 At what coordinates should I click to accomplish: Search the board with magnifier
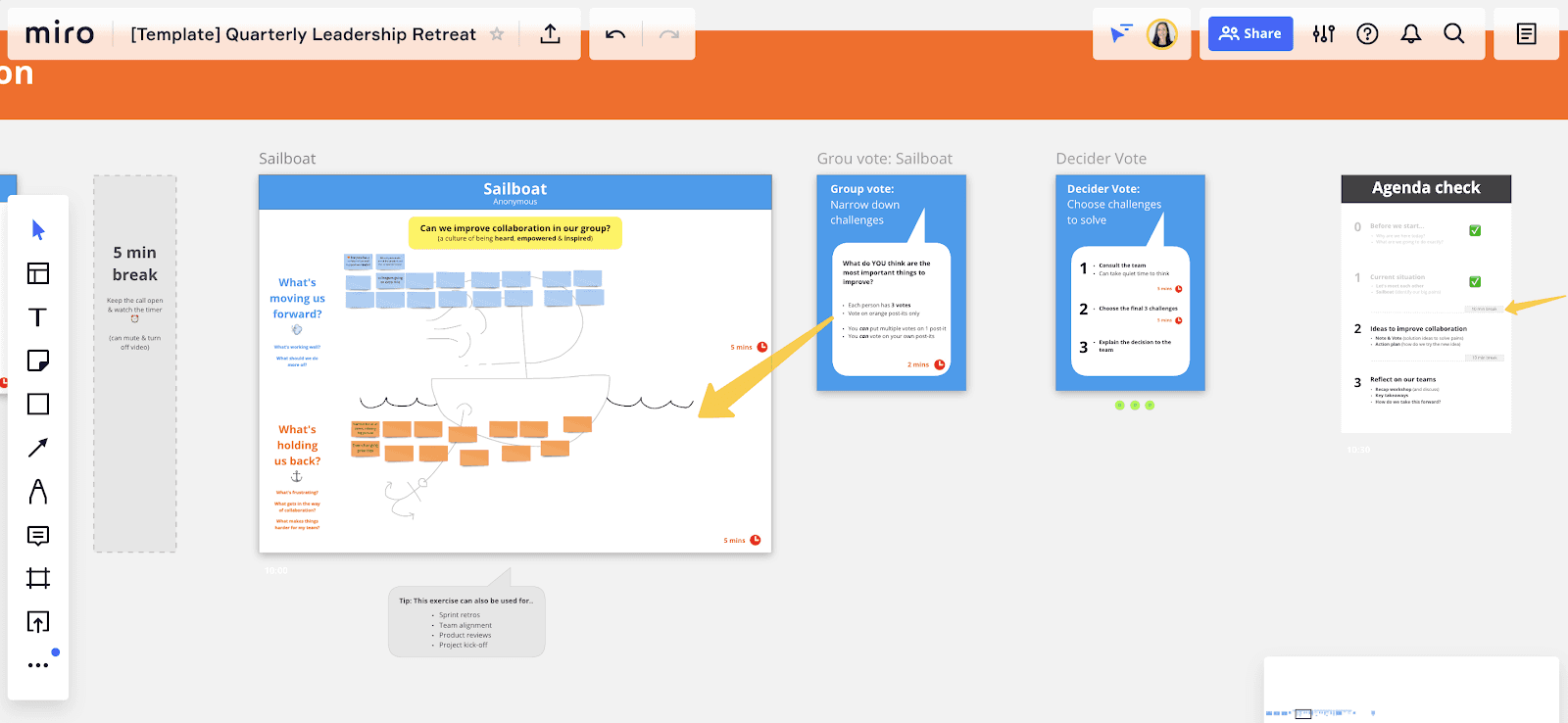(x=1454, y=34)
